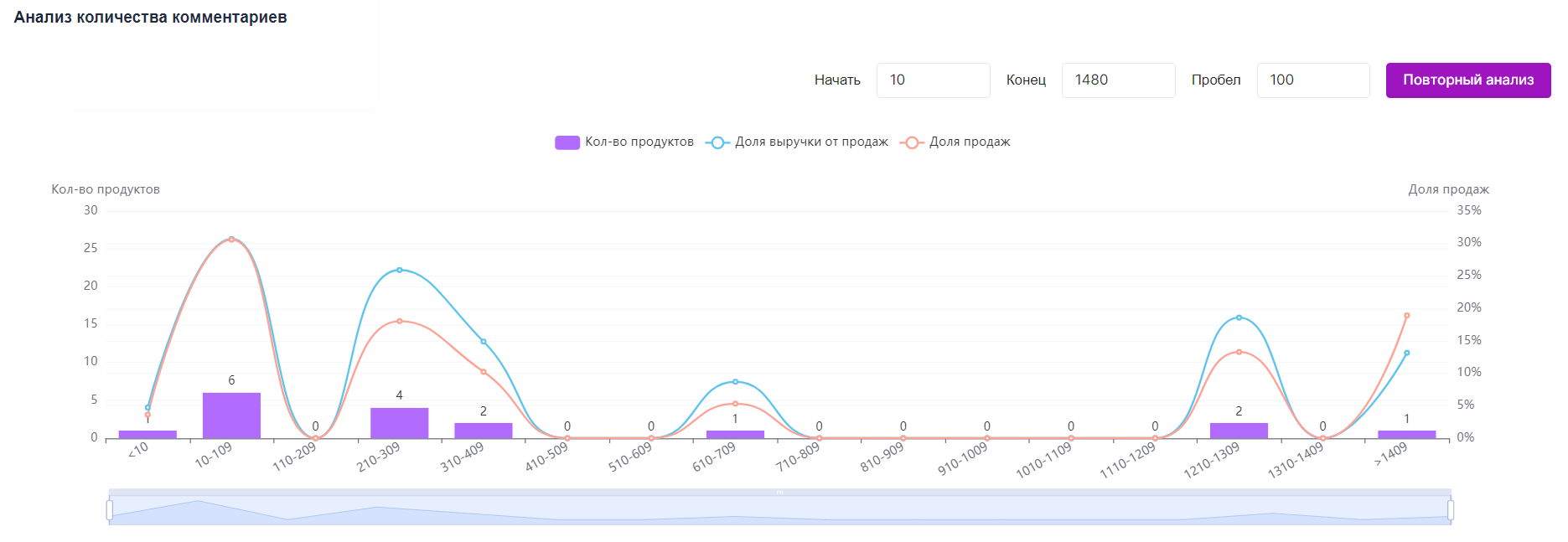The width and height of the screenshot is (1568, 542).
Task: Click the right handle of the zoom slider
Action: tap(1450, 509)
